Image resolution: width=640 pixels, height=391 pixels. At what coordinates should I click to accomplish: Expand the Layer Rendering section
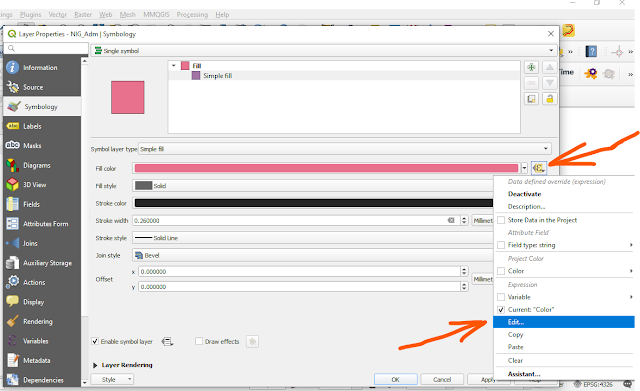click(x=95, y=365)
